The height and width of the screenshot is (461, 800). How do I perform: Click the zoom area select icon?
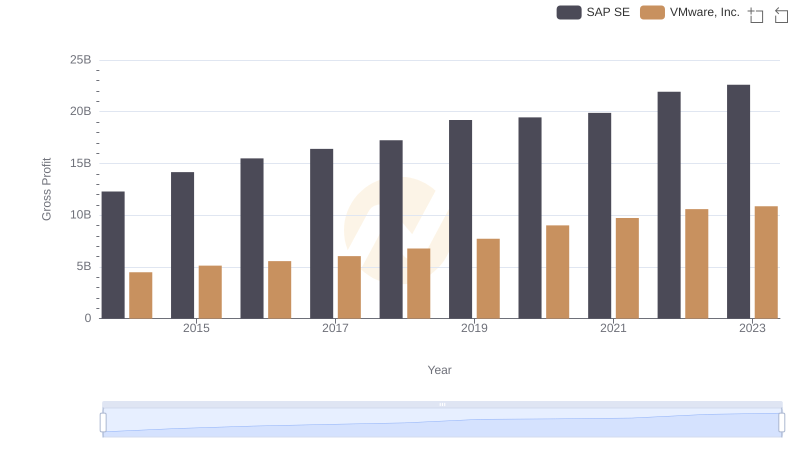(x=756, y=15)
